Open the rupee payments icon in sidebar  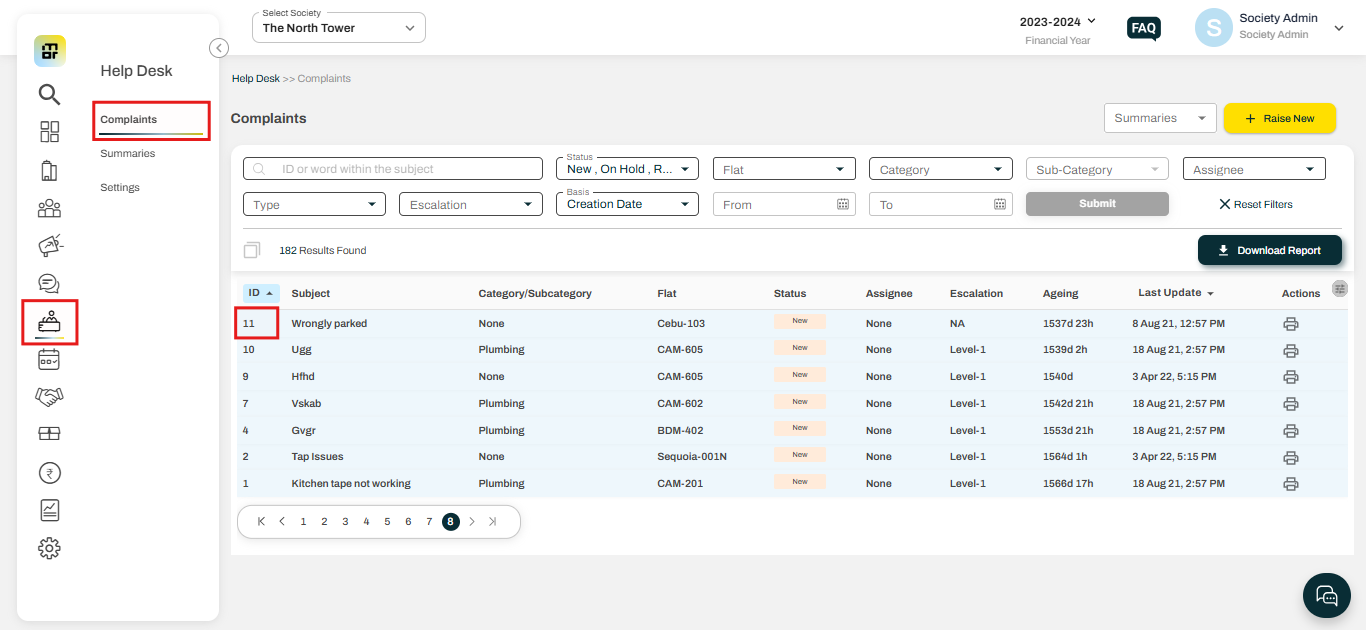tap(48, 471)
